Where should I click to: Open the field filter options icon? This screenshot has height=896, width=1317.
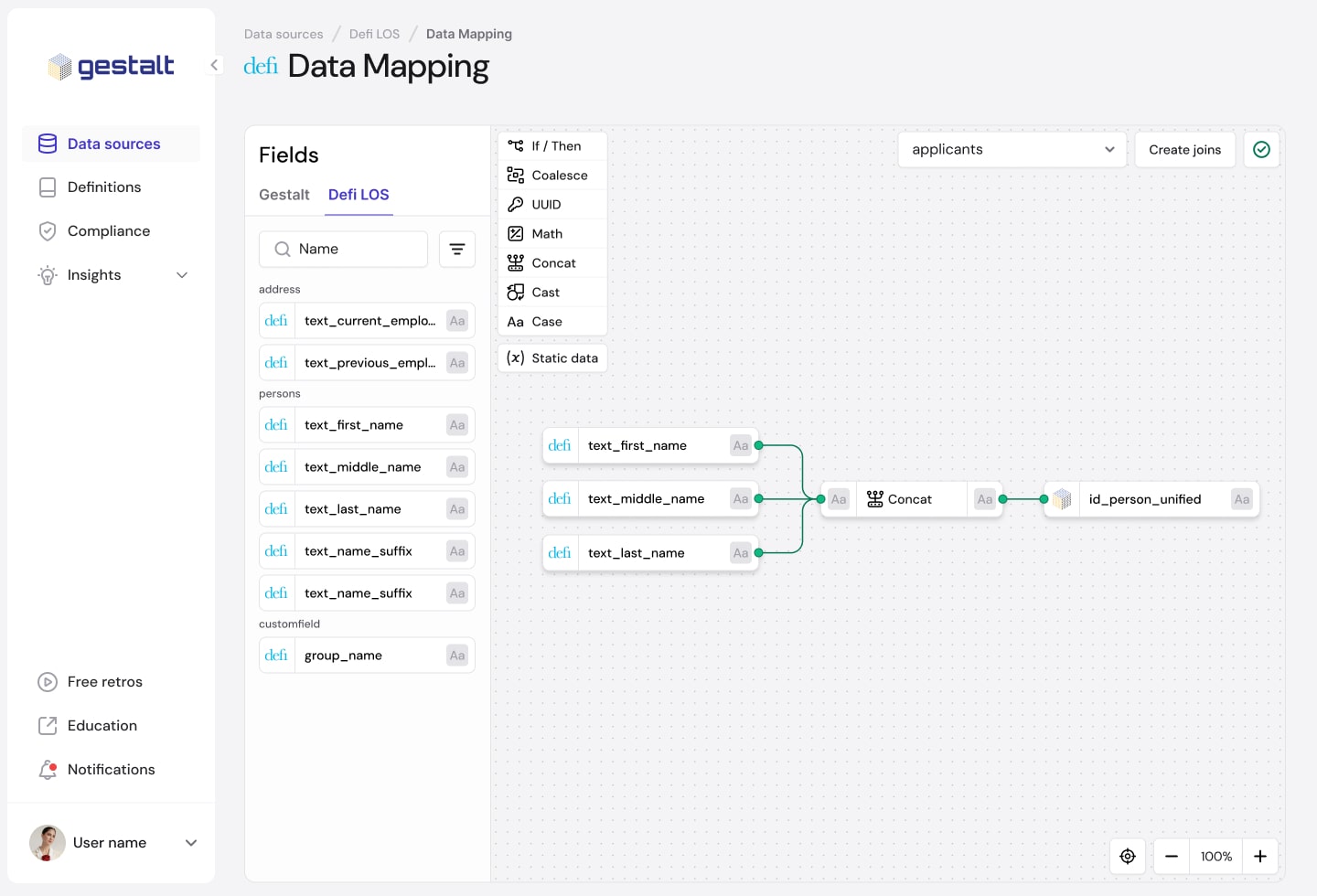pos(456,249)
